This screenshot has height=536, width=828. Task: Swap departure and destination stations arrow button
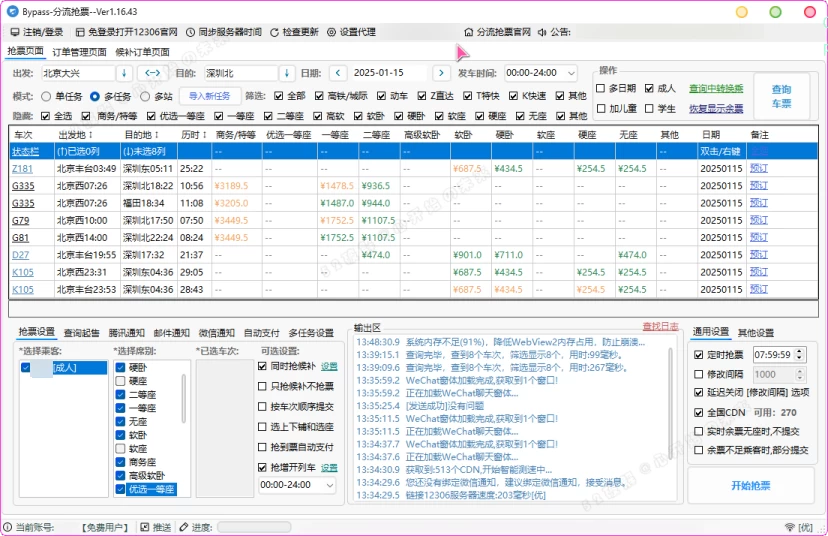[x=153, y=73]
